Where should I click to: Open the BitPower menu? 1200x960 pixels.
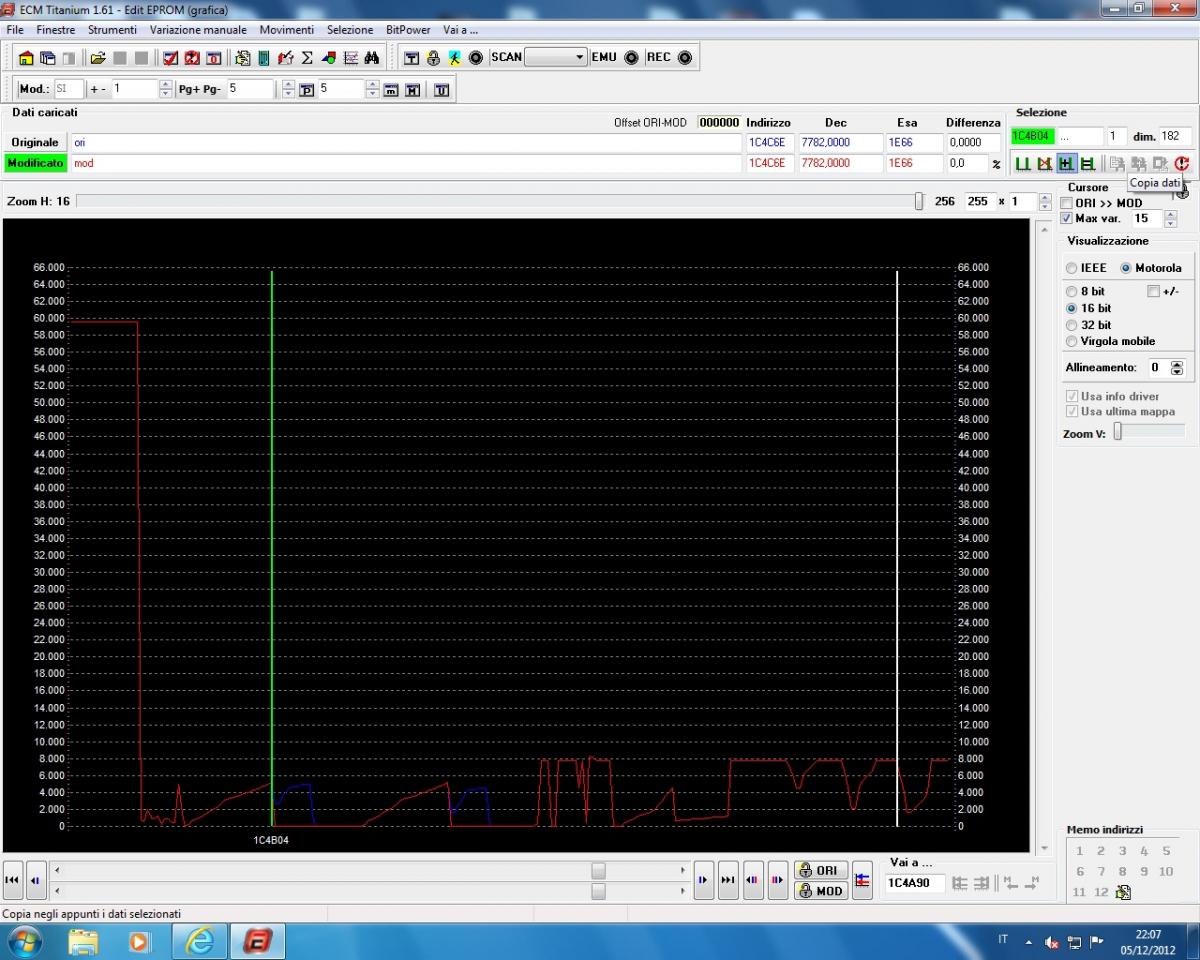pos(408,30)
